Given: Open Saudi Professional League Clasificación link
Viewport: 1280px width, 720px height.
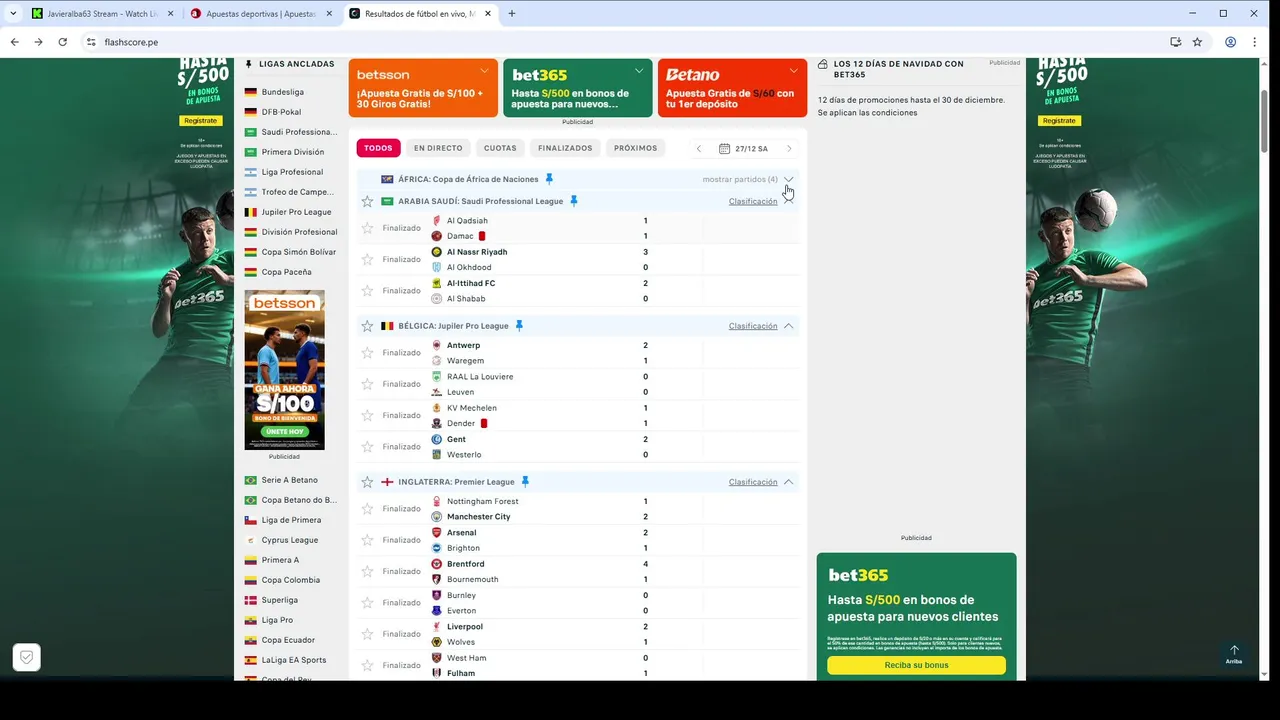Looking at the screenshot, I should (753, 201).
